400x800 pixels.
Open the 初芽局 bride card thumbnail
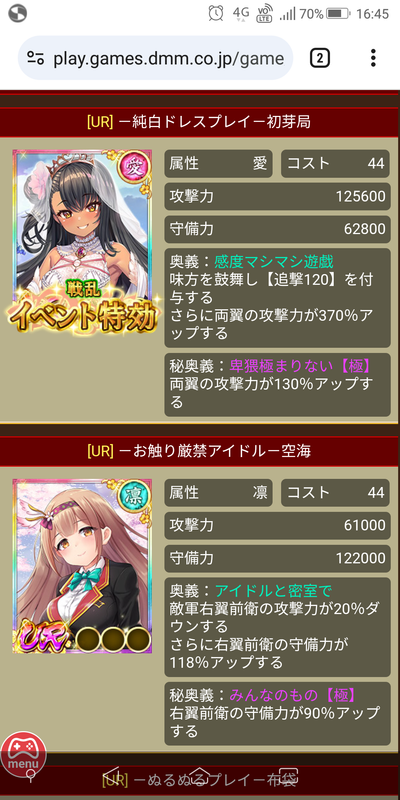coord(83,240)
